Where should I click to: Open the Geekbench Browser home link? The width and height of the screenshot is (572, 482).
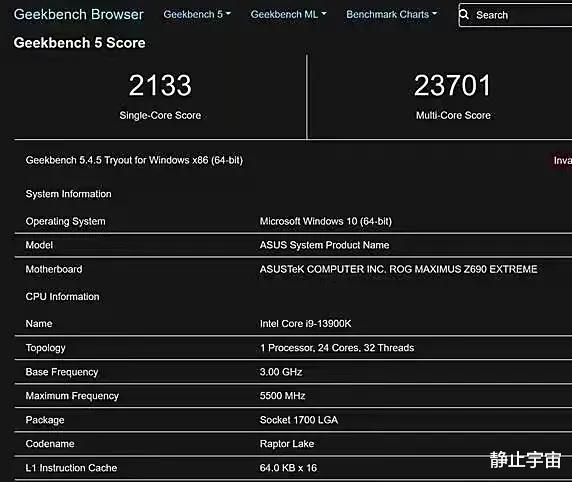tap(78, 14)
